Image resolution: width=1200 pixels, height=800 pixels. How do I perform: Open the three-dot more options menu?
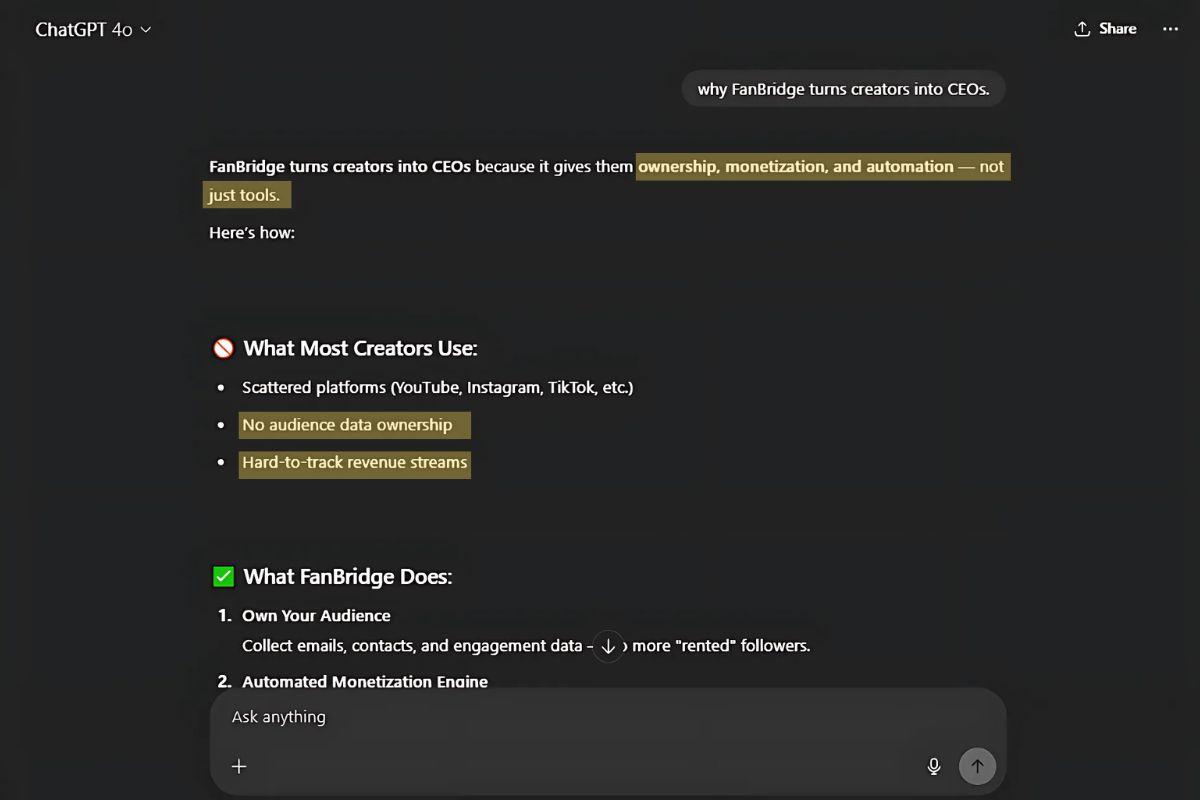1170,29
